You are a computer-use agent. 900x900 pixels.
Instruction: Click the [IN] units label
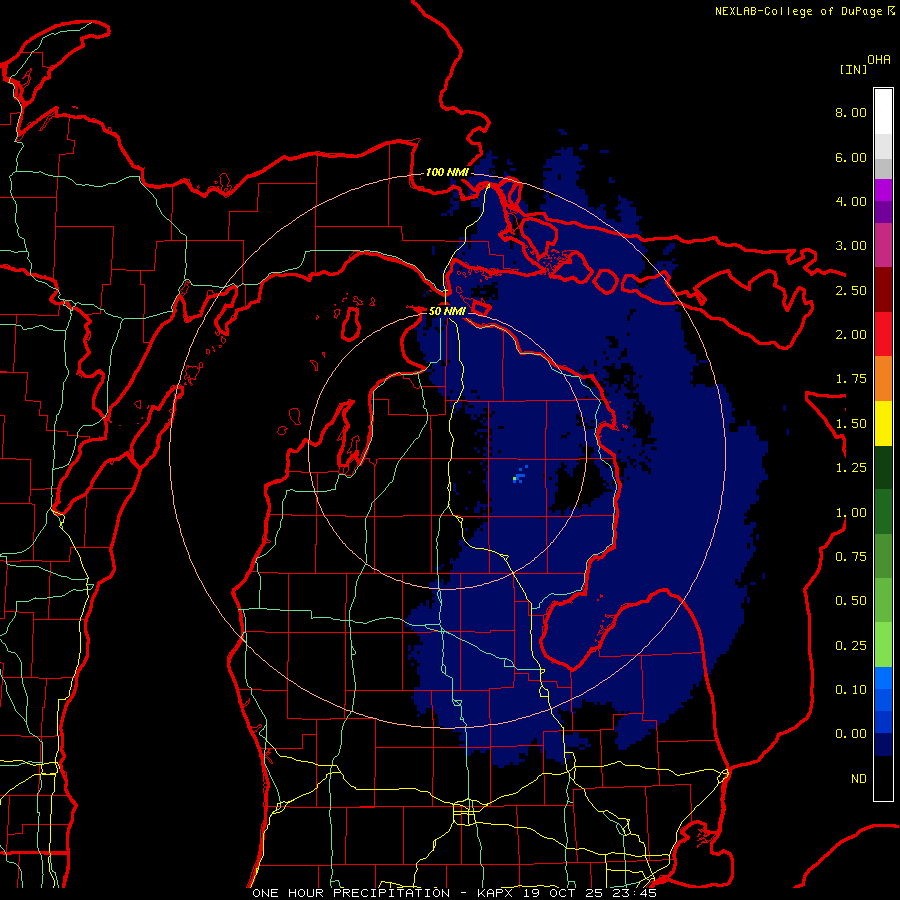pyautogui.click(x=853, y=69)
